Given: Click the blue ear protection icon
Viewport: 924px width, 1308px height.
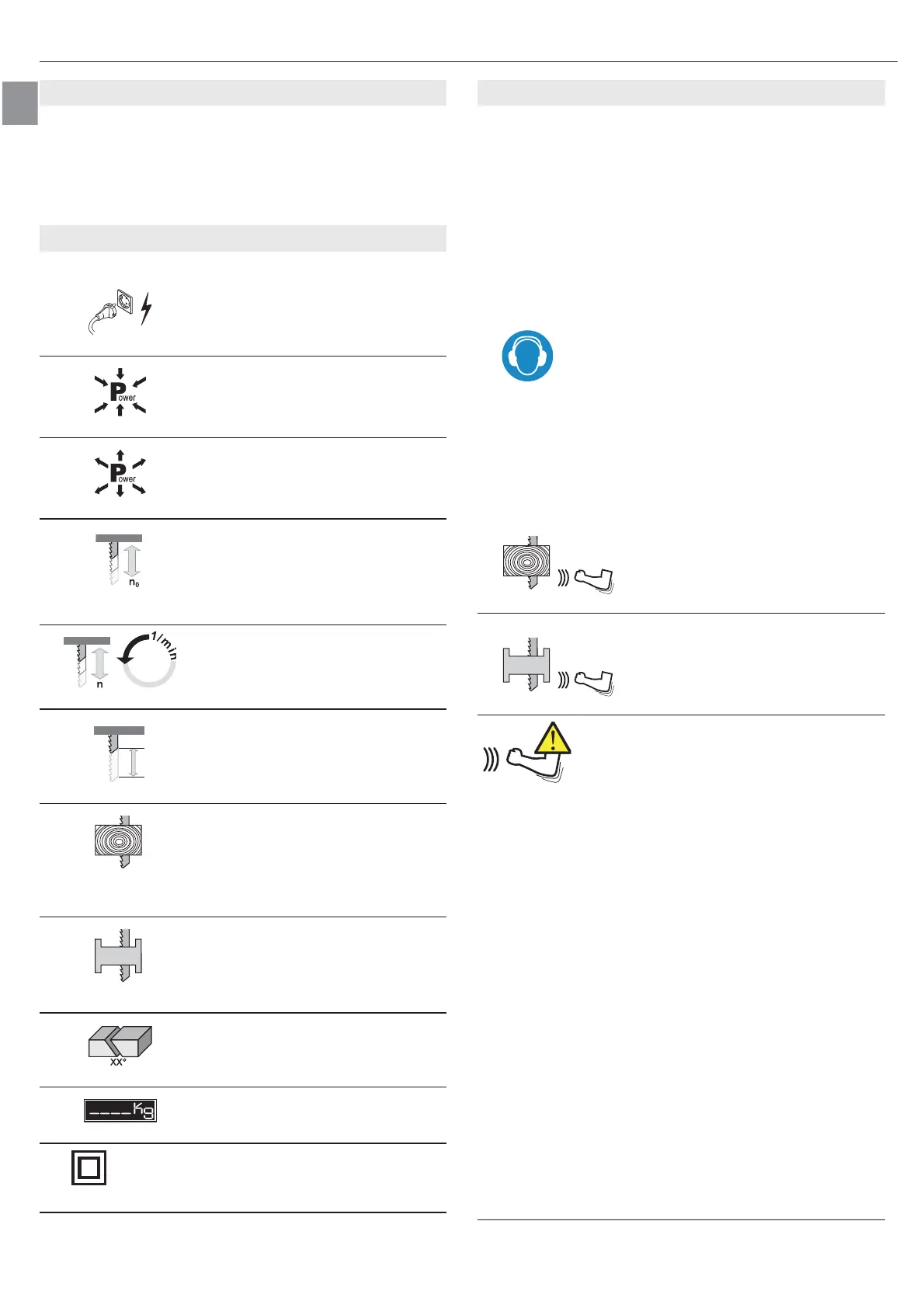Looking at the screenshot, I should [527, 356].
